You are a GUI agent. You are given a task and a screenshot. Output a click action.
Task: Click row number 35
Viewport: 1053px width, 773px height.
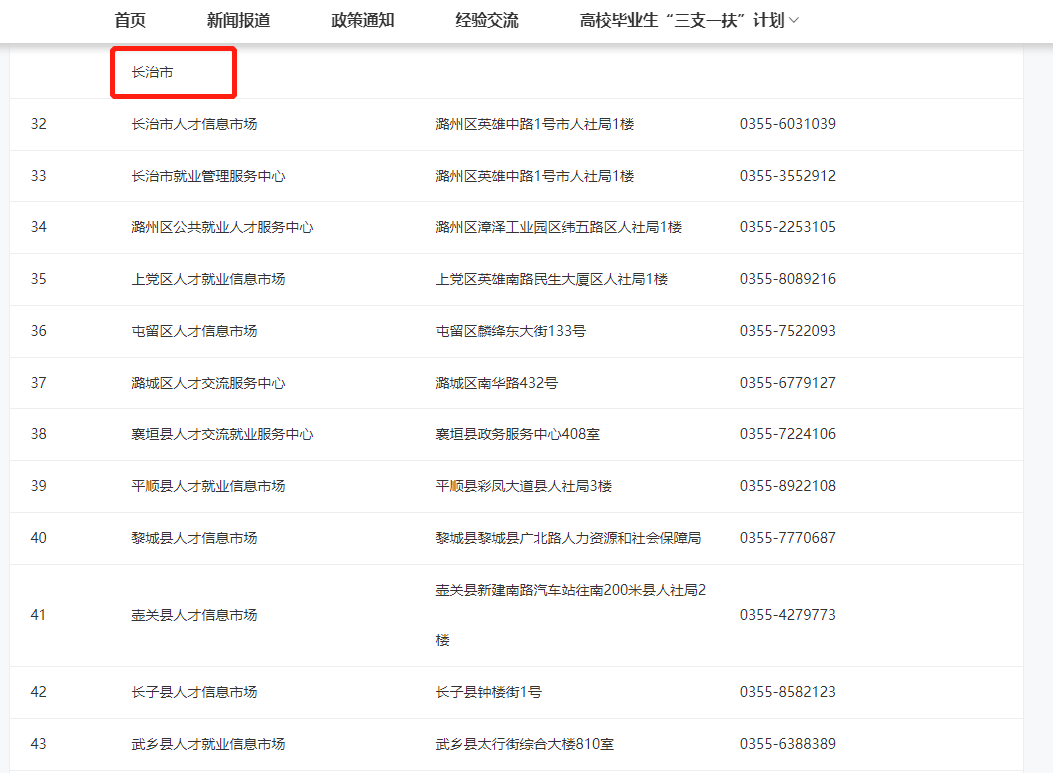(39, 279)
